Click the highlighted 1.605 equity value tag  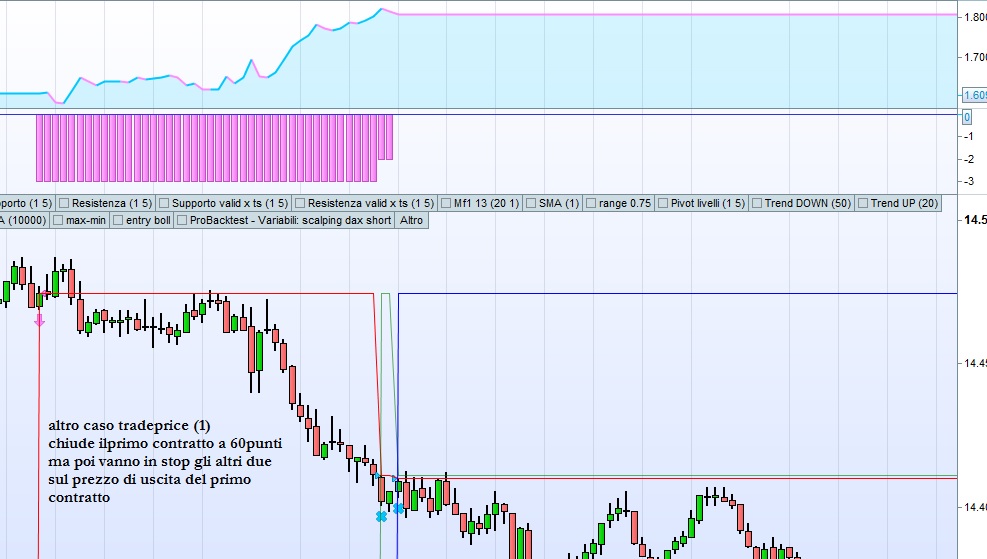(975, 95)
